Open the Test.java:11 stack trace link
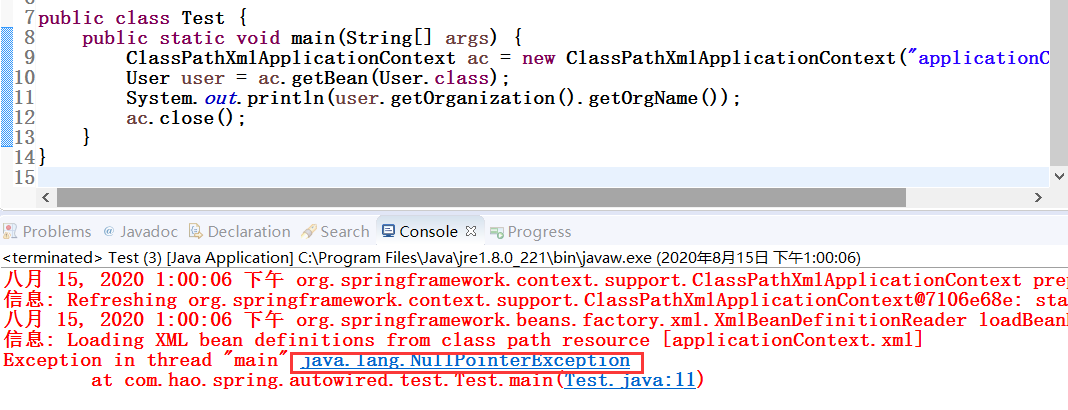This screenshot has width=1068, height=410. [631, 380]
